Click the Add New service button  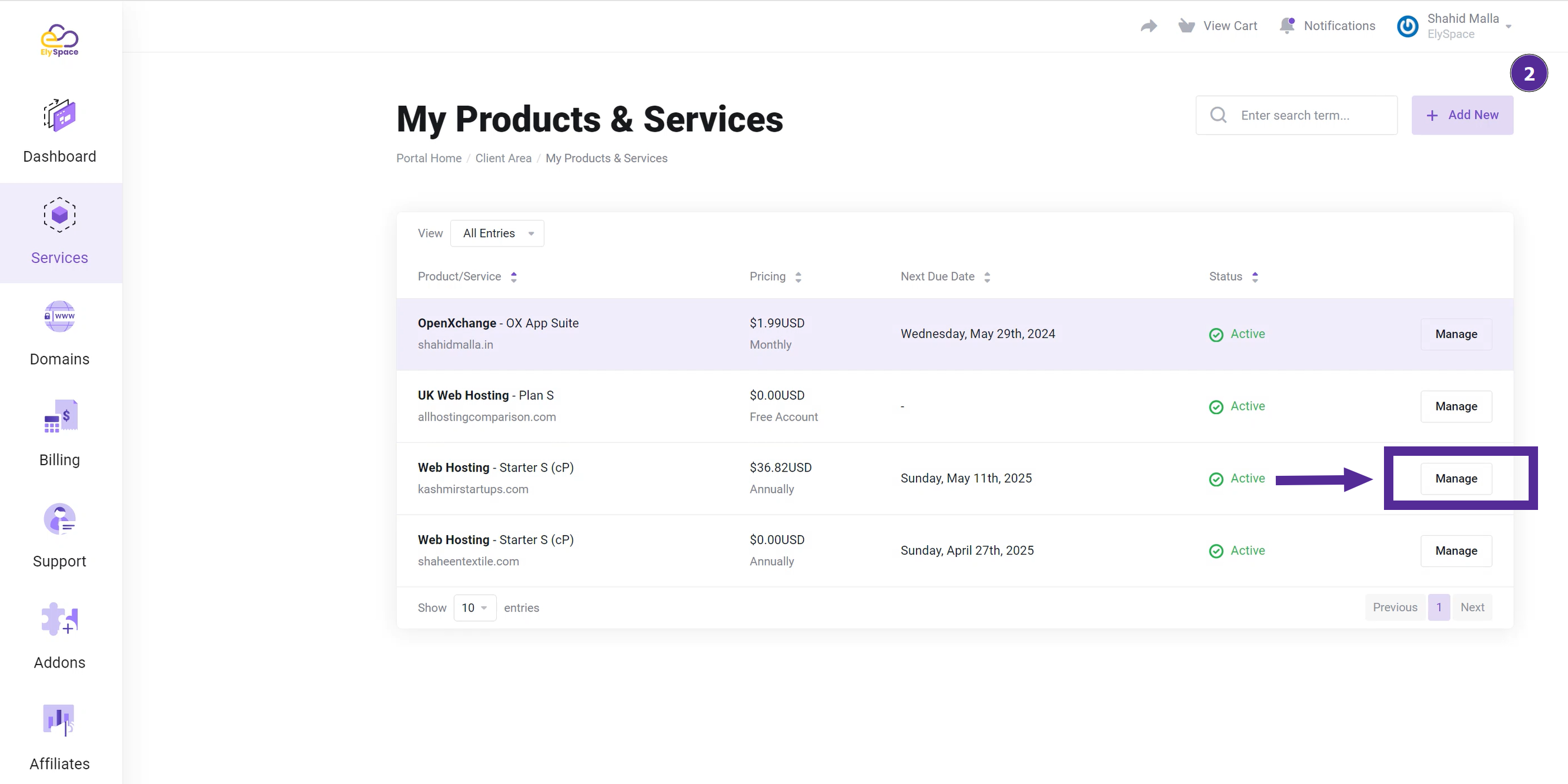(1462, 114)
